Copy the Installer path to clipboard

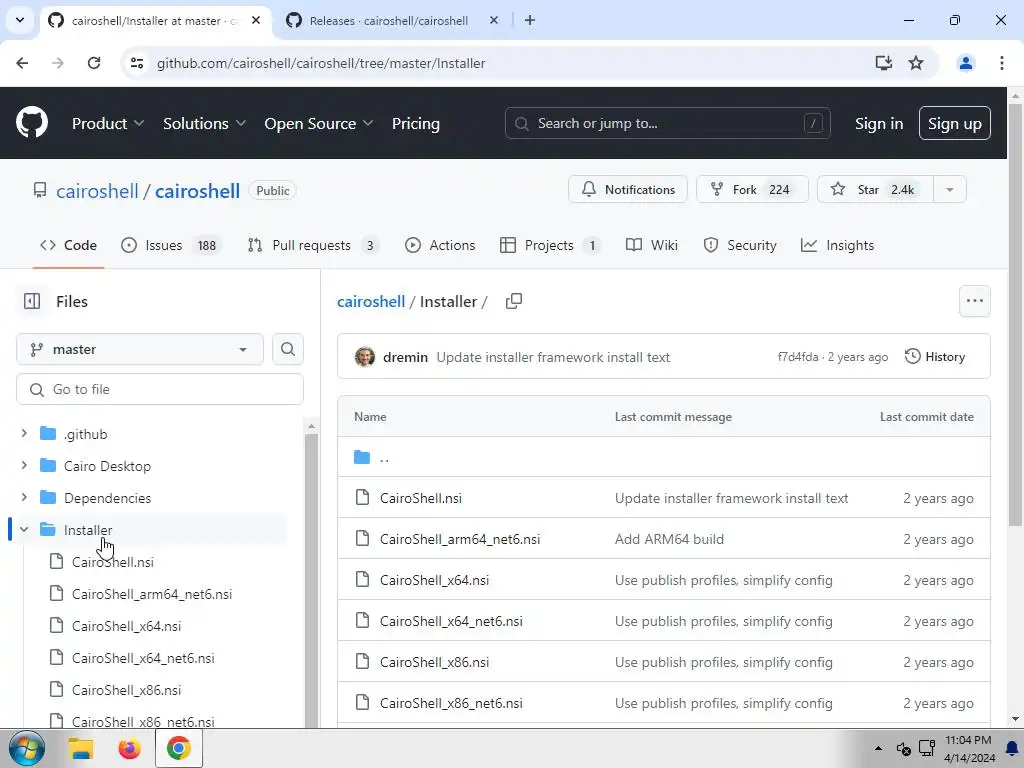(x=514, y=301)
